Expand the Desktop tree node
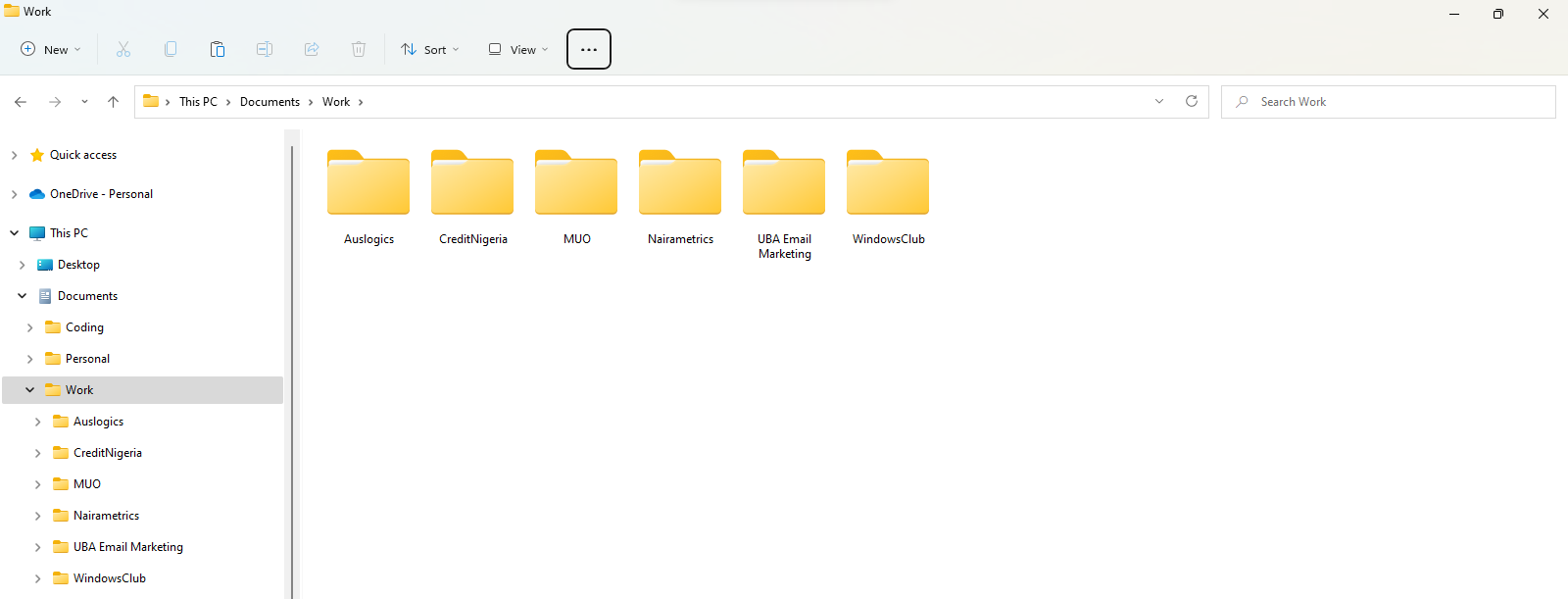Screen dimensions: 1568x599 [22, 265]
